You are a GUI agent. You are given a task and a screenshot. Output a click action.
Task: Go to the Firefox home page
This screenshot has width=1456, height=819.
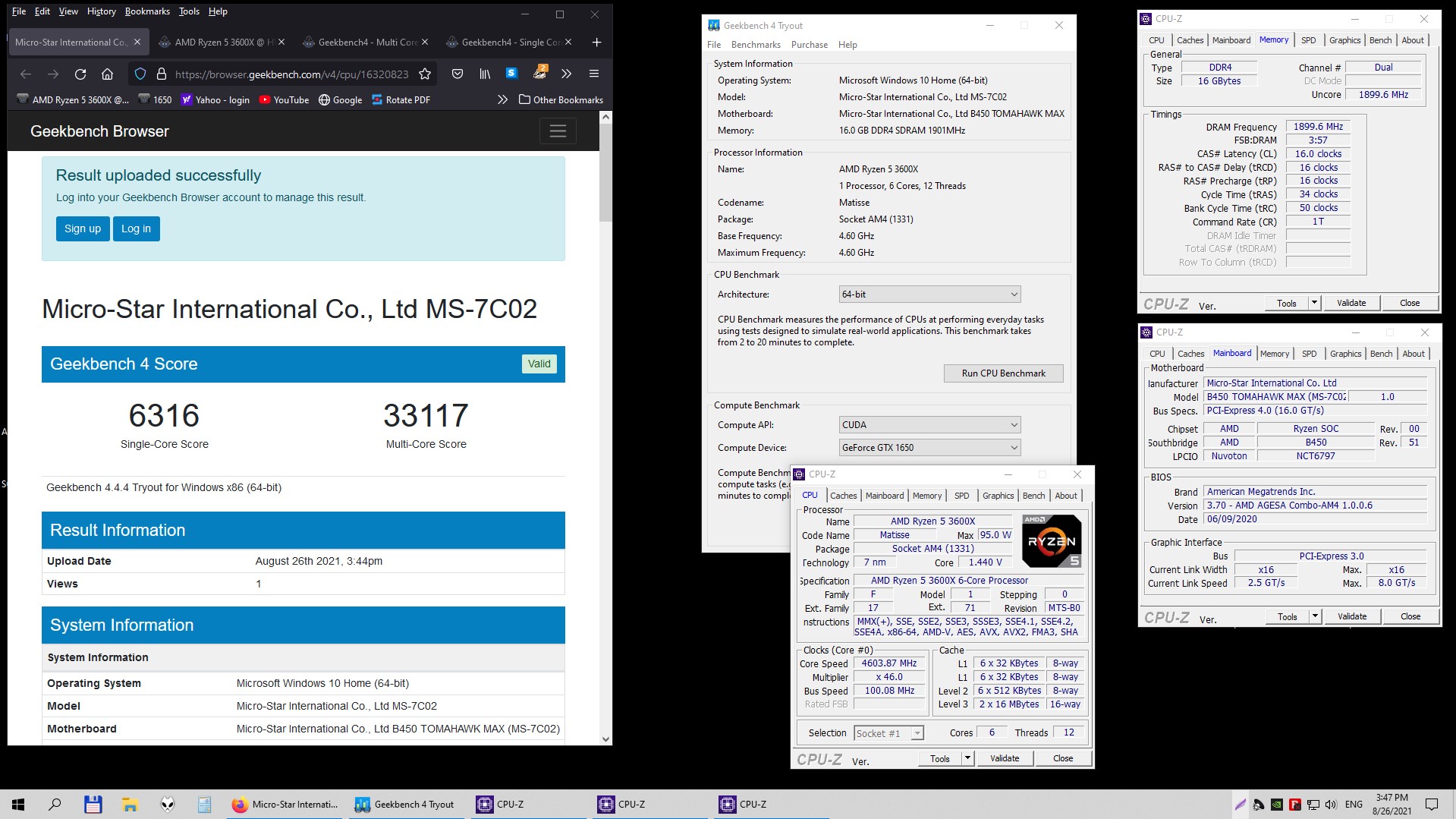click(107, 74)
